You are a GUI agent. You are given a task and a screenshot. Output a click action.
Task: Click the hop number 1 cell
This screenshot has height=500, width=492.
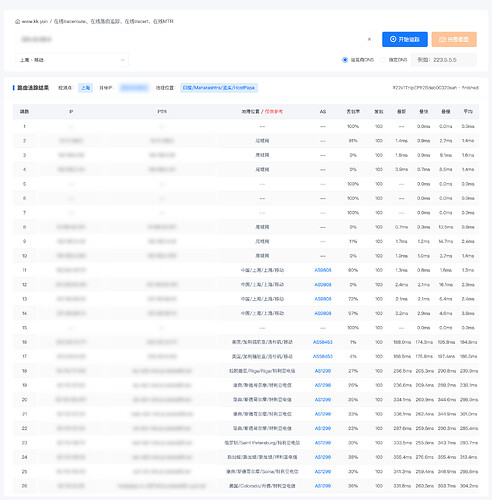[x=24, y=126]
